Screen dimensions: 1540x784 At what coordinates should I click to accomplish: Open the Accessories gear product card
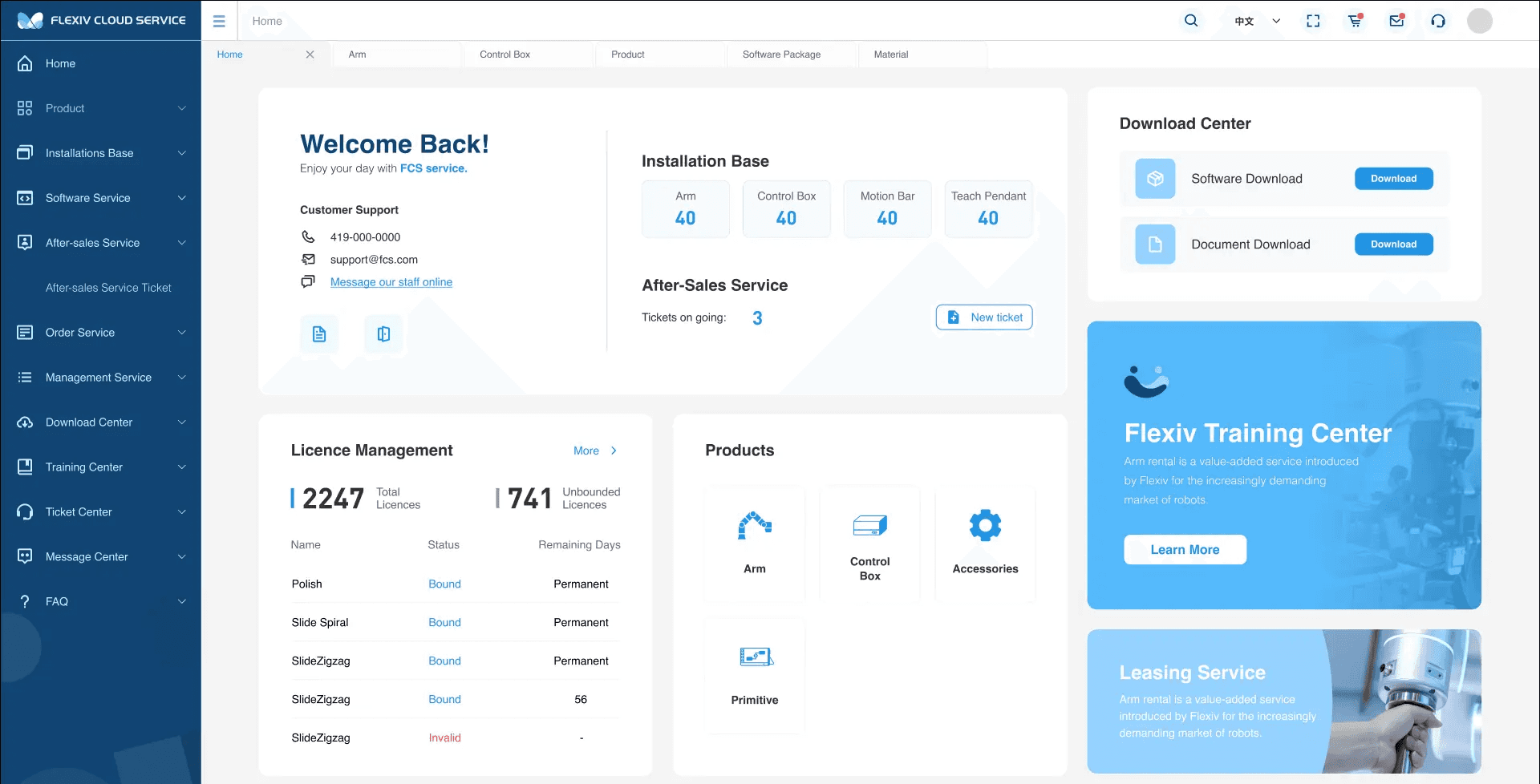point(985,544)
